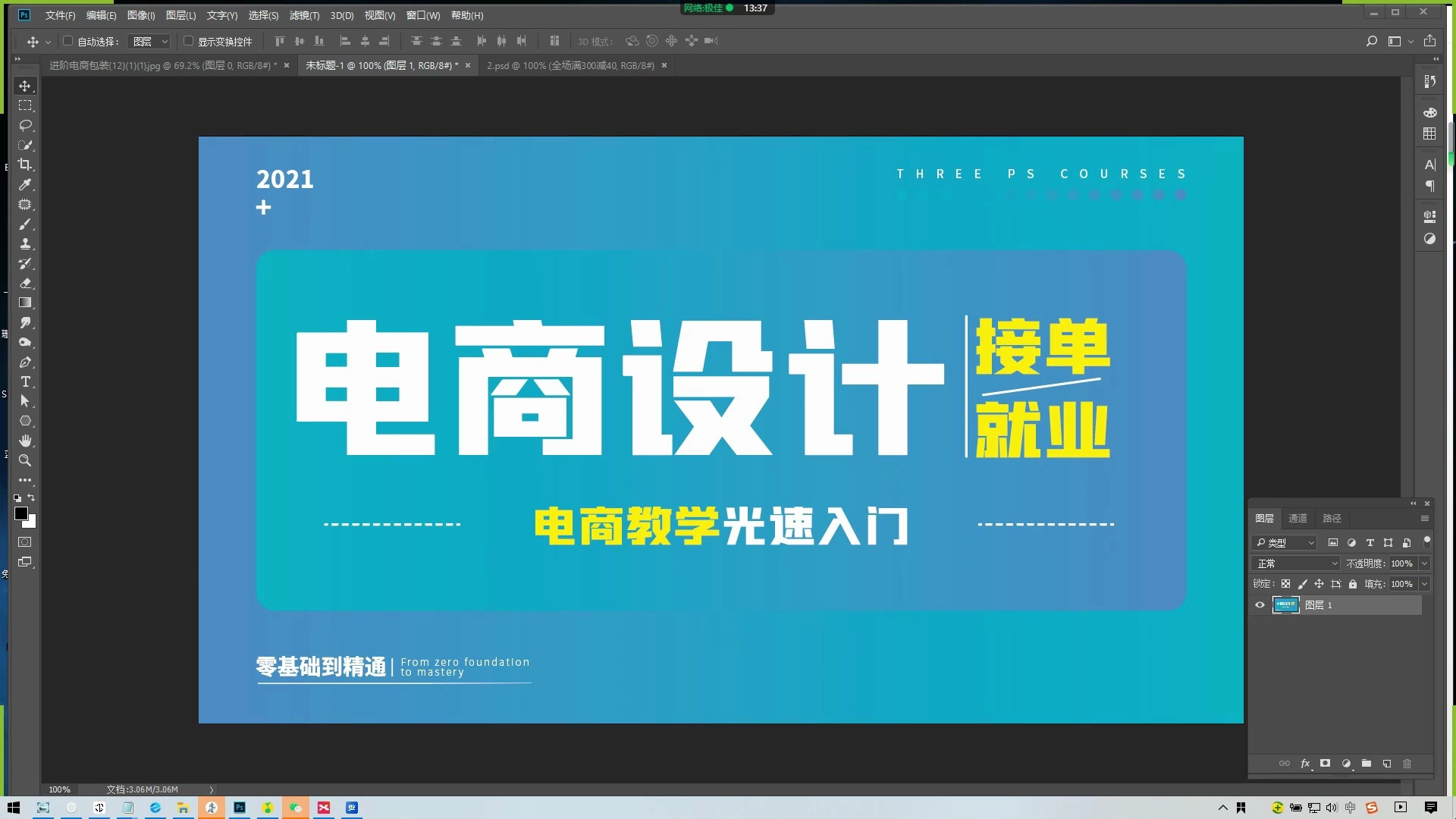
Task: Enable the 自动选择 checkbox
Action: (67, 41)
